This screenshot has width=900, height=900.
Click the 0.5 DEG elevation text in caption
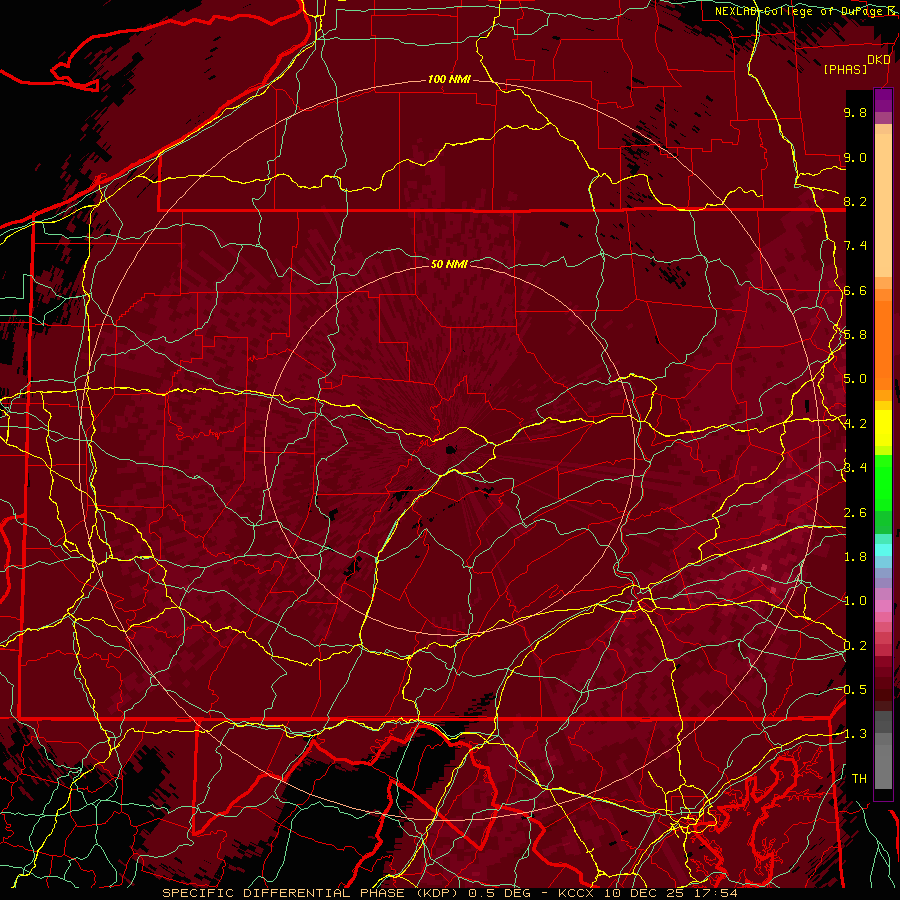tap(499, 893)
